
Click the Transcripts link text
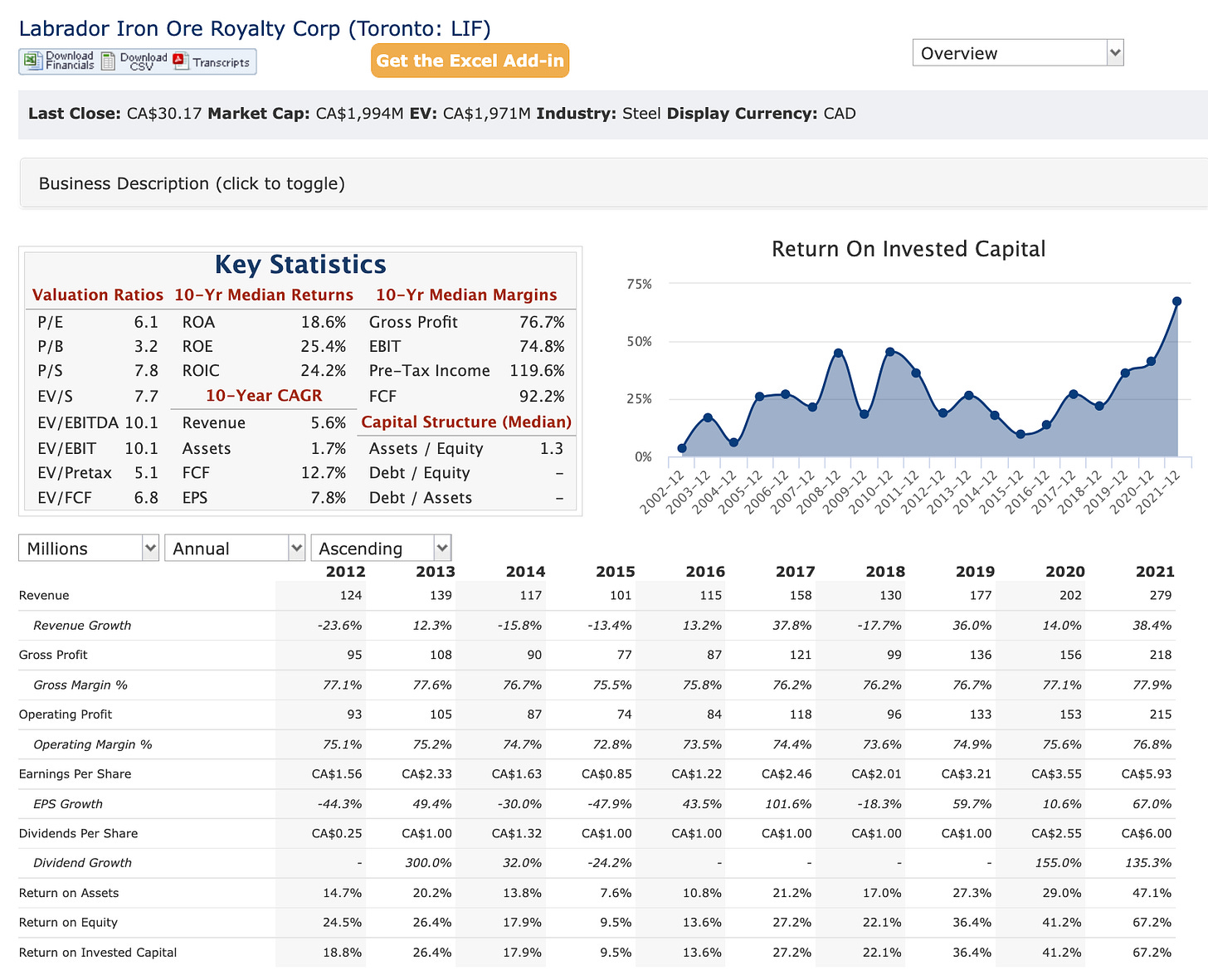[x=221, y=62]
